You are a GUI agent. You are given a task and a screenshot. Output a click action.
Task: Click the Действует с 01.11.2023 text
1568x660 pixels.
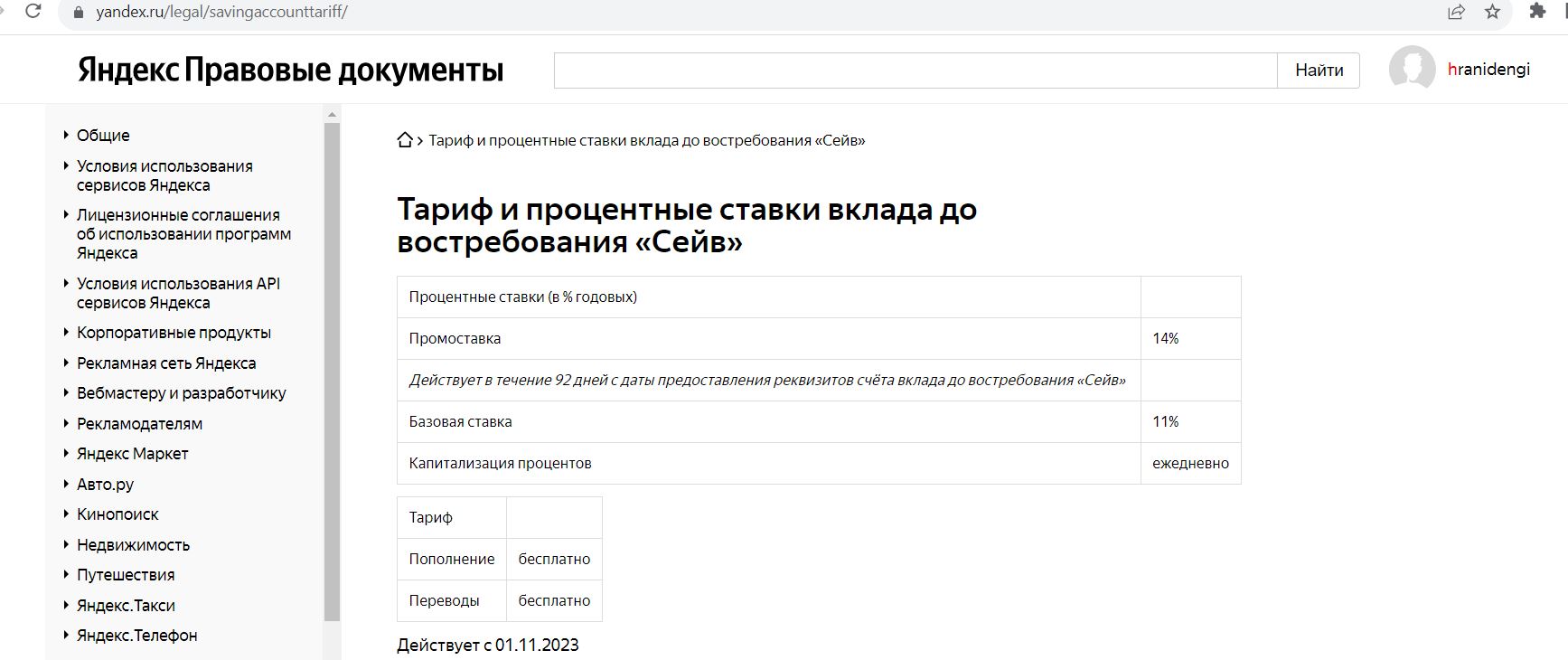tap(488, 645)
